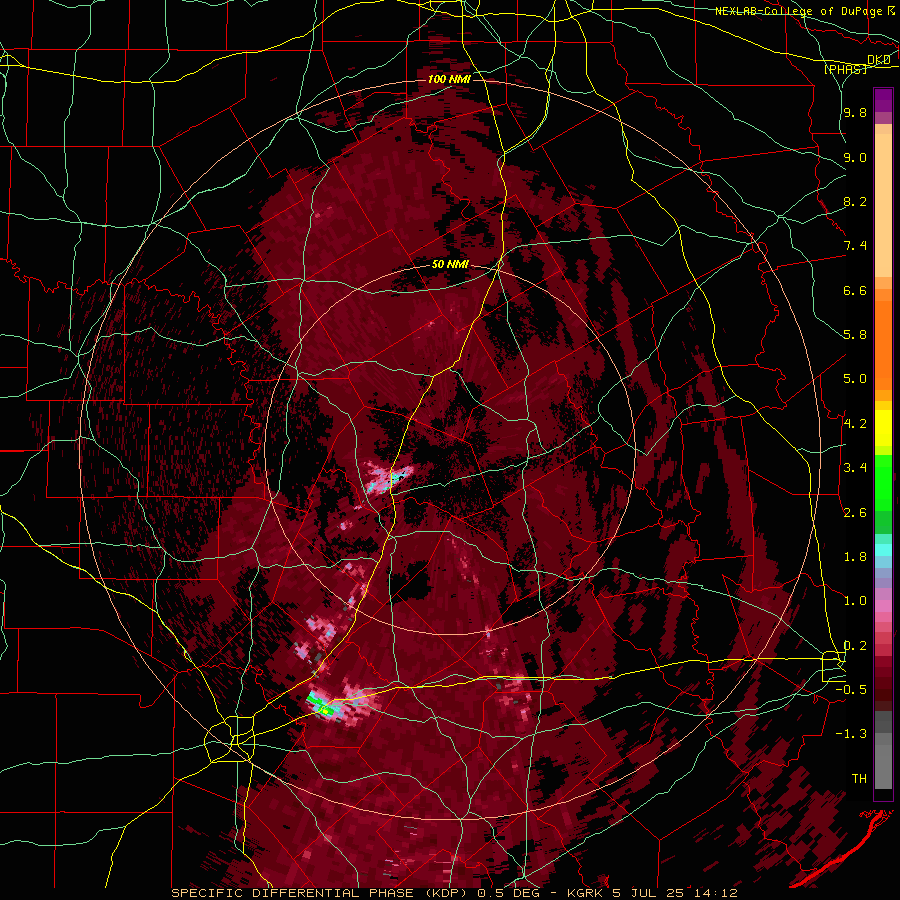Click the 5.8 value on color scale
Viewport: 900px width, 900px height.
(855, 335)
